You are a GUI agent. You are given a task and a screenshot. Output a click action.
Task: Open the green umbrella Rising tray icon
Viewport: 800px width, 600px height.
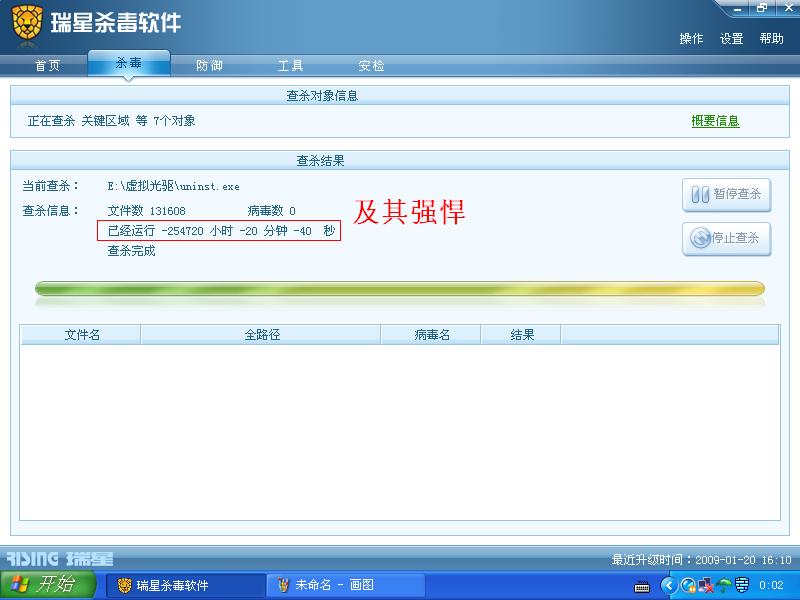(723, 585)
